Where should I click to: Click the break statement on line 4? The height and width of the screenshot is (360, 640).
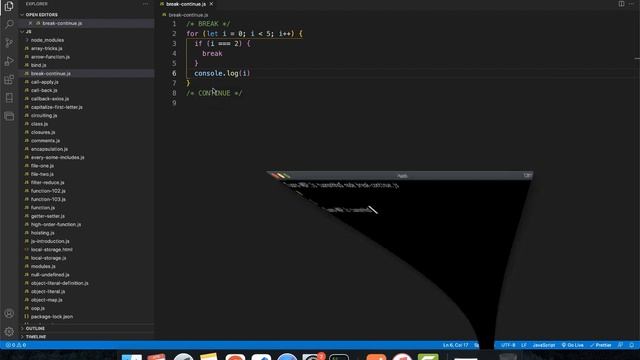tap(212, 53)
